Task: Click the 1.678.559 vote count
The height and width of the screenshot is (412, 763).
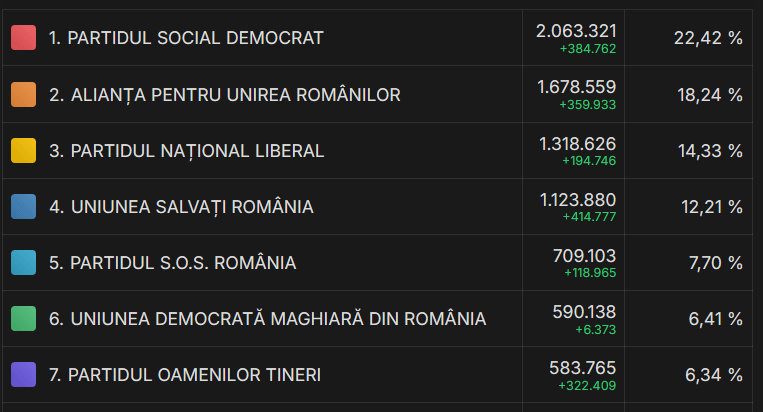Action: point(577,87)
